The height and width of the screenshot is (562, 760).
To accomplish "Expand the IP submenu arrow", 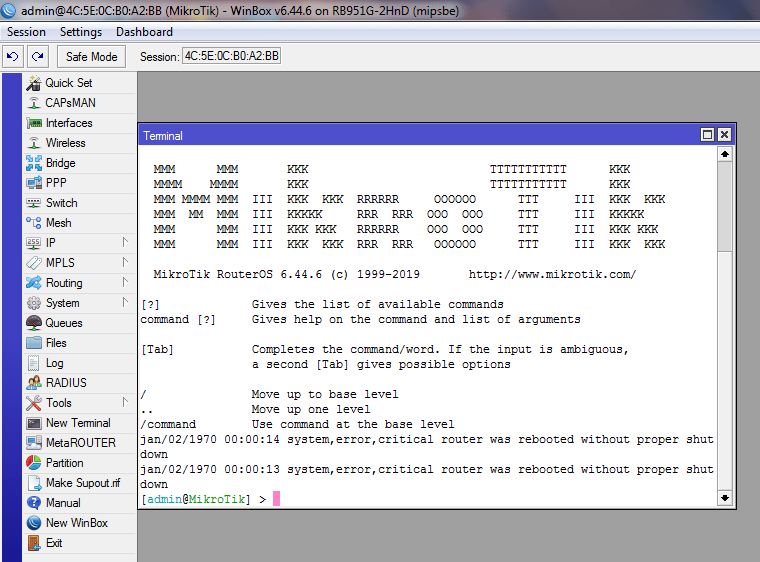I will [x=126, y=243].
